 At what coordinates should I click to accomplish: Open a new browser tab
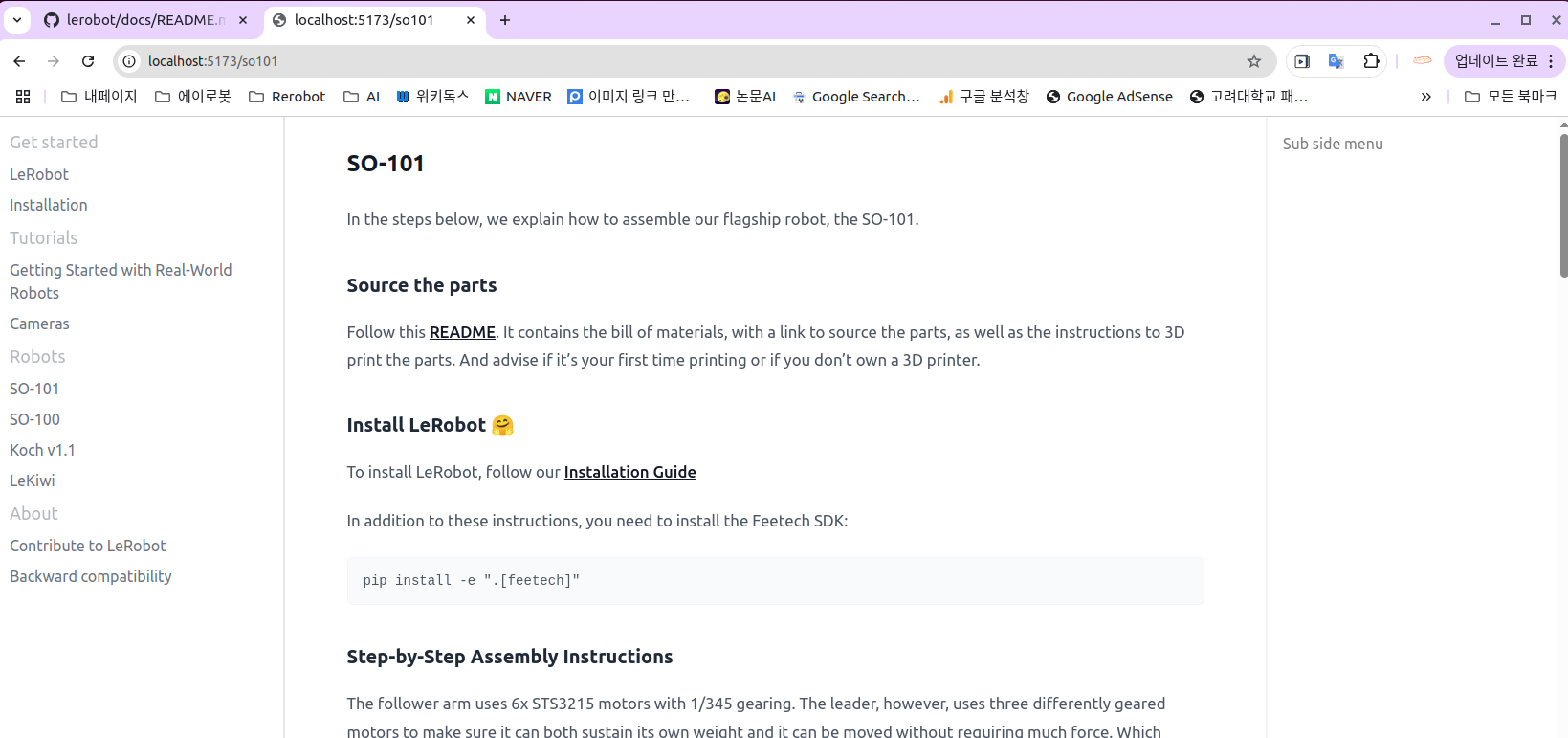[x=505, y=20]
